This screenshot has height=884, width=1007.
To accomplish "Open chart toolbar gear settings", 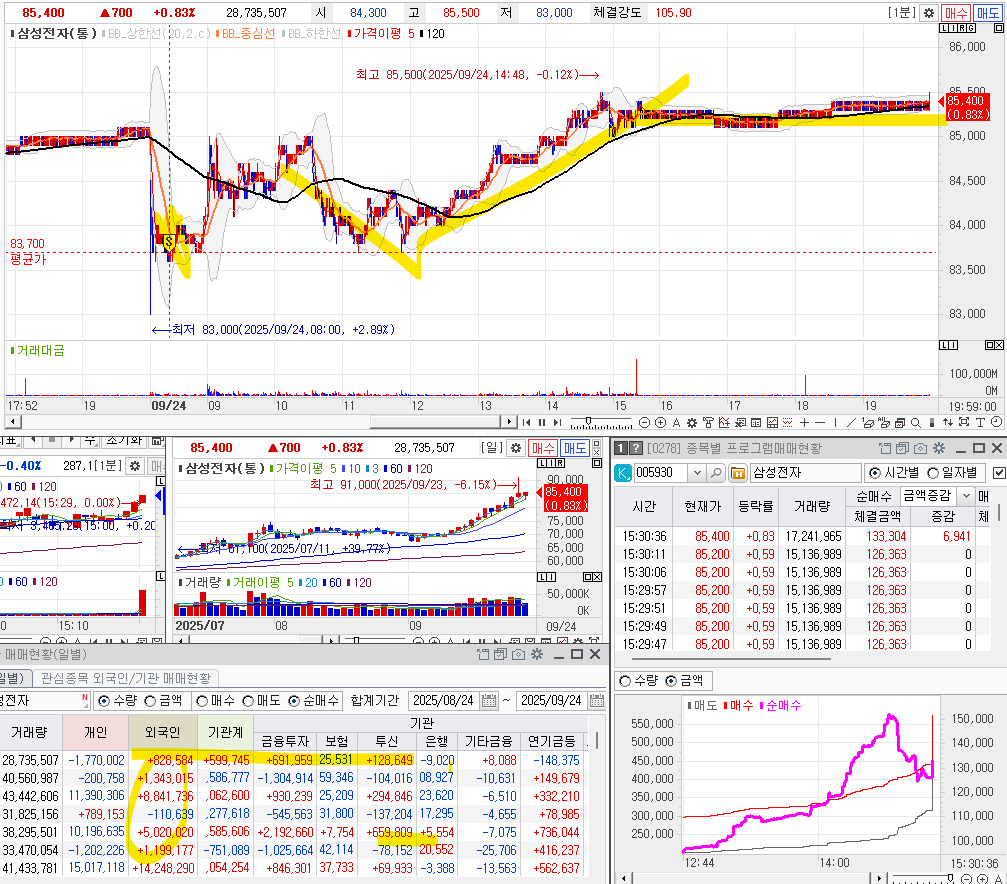I will point(692,422).
